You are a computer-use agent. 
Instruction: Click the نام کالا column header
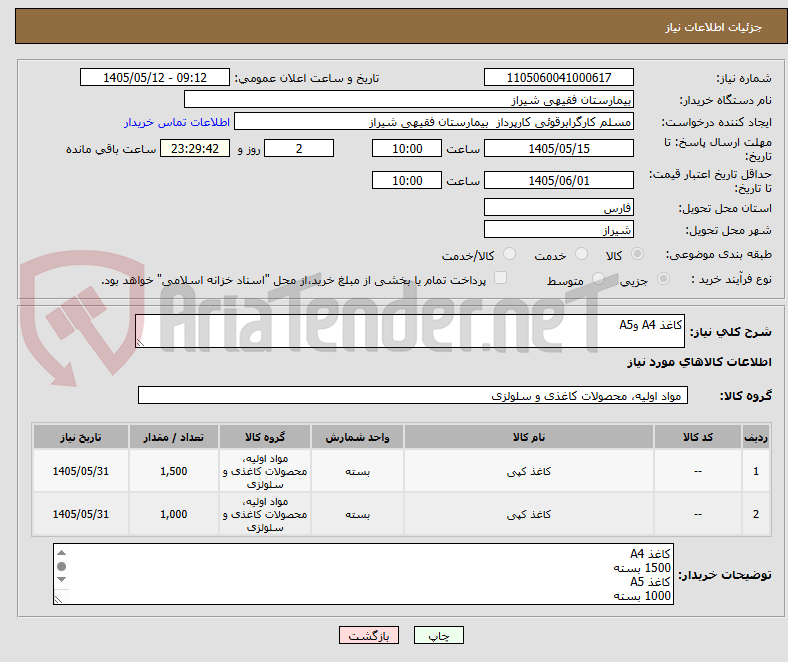pyautogui.click(x=529, y=436)
